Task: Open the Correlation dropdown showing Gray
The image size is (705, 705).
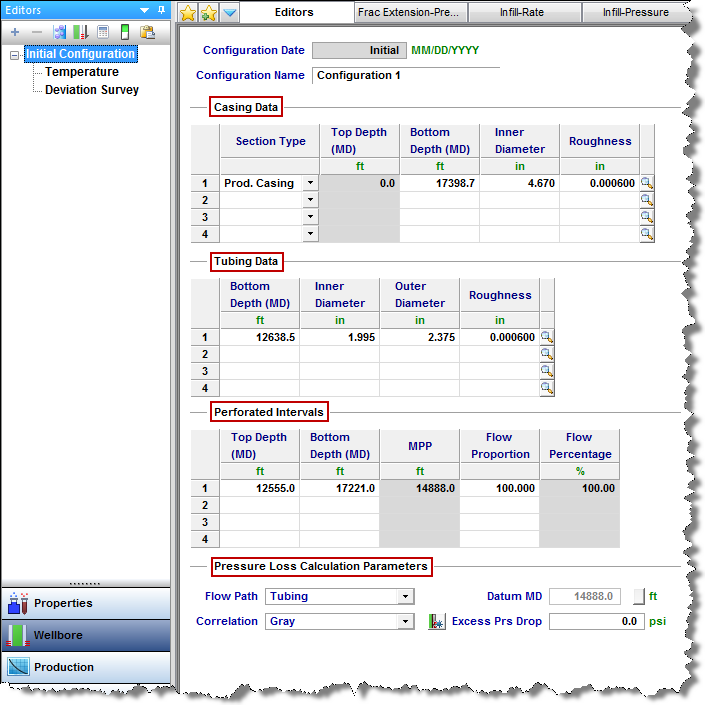Action: click(x=405, y=622)
